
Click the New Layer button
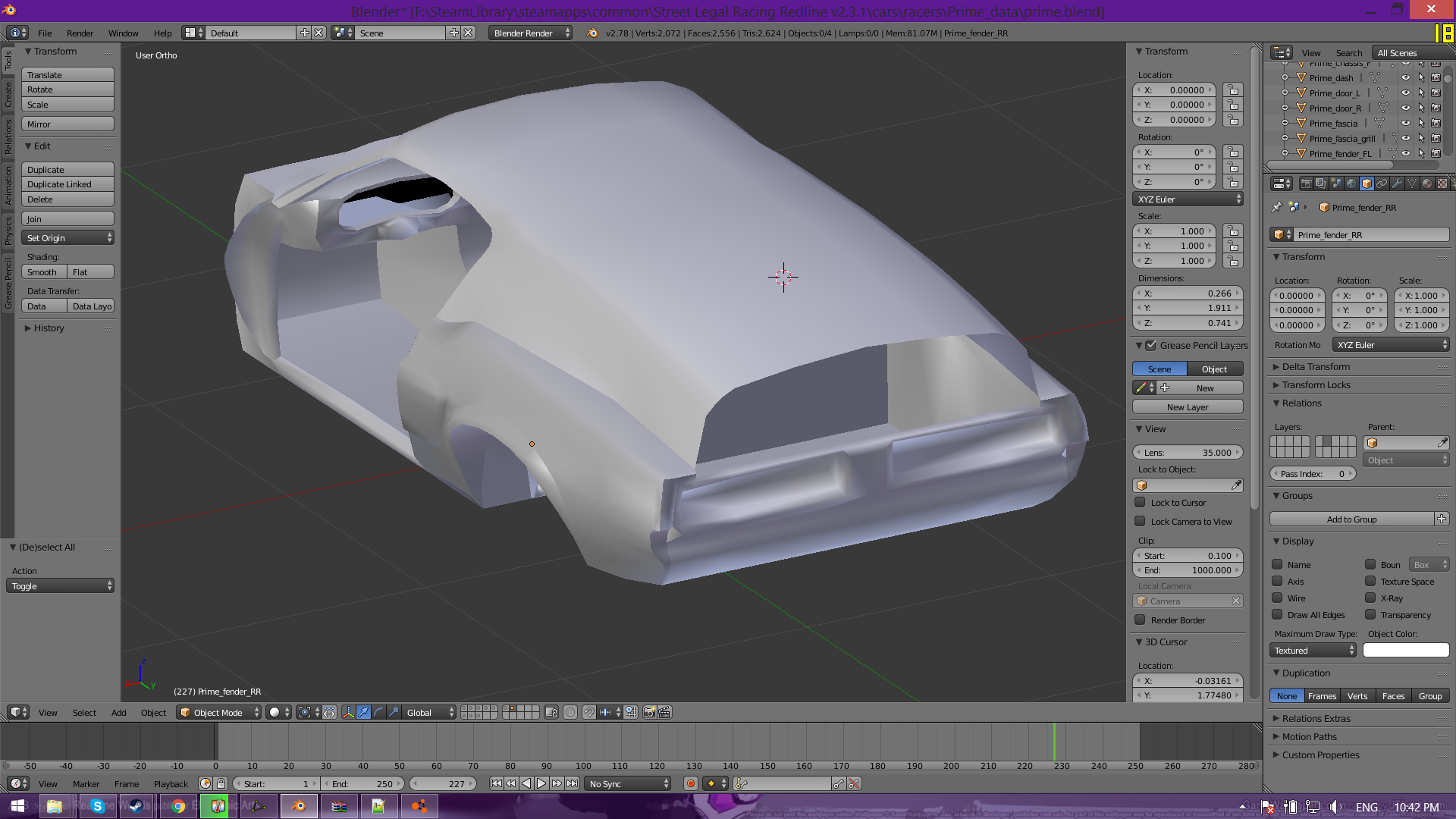point(1188,406)
